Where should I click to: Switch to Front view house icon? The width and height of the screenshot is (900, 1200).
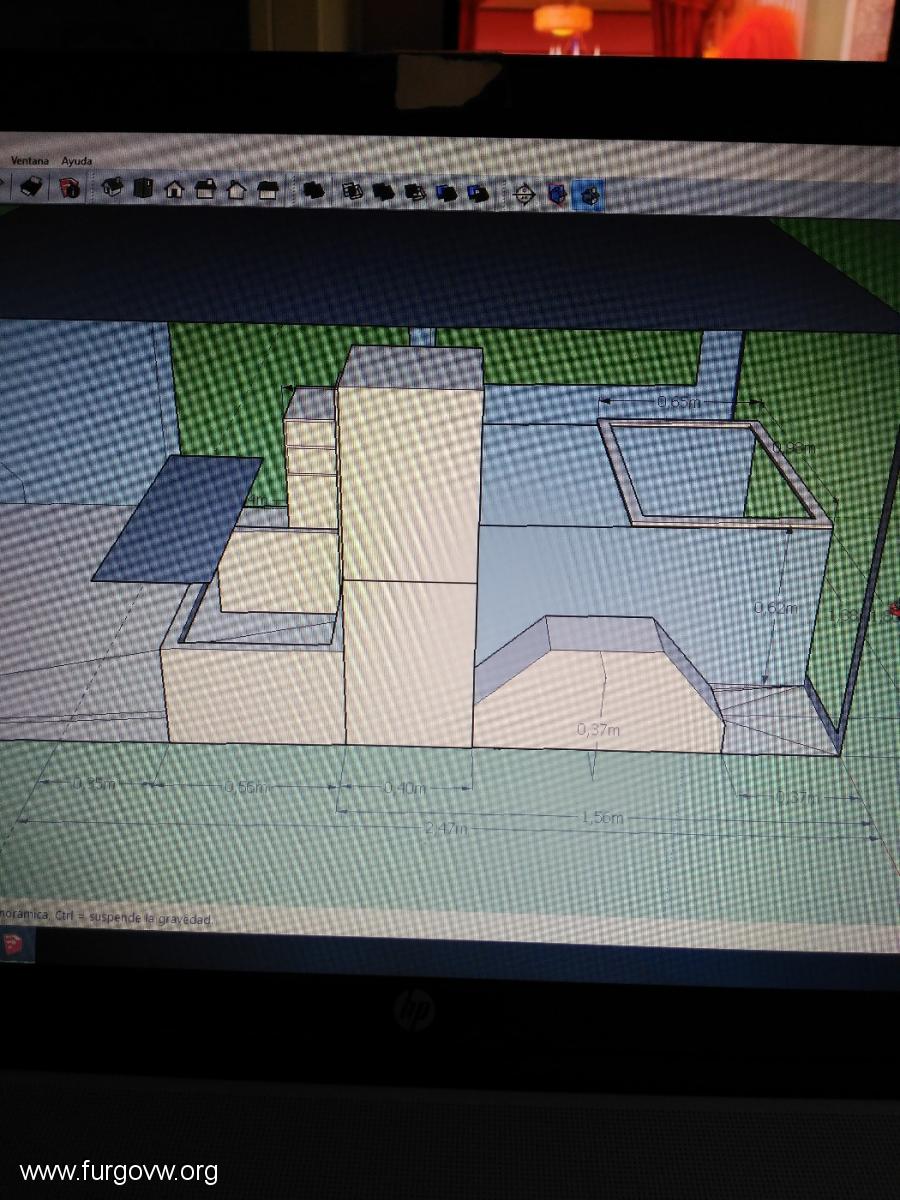tap(174, 188)
